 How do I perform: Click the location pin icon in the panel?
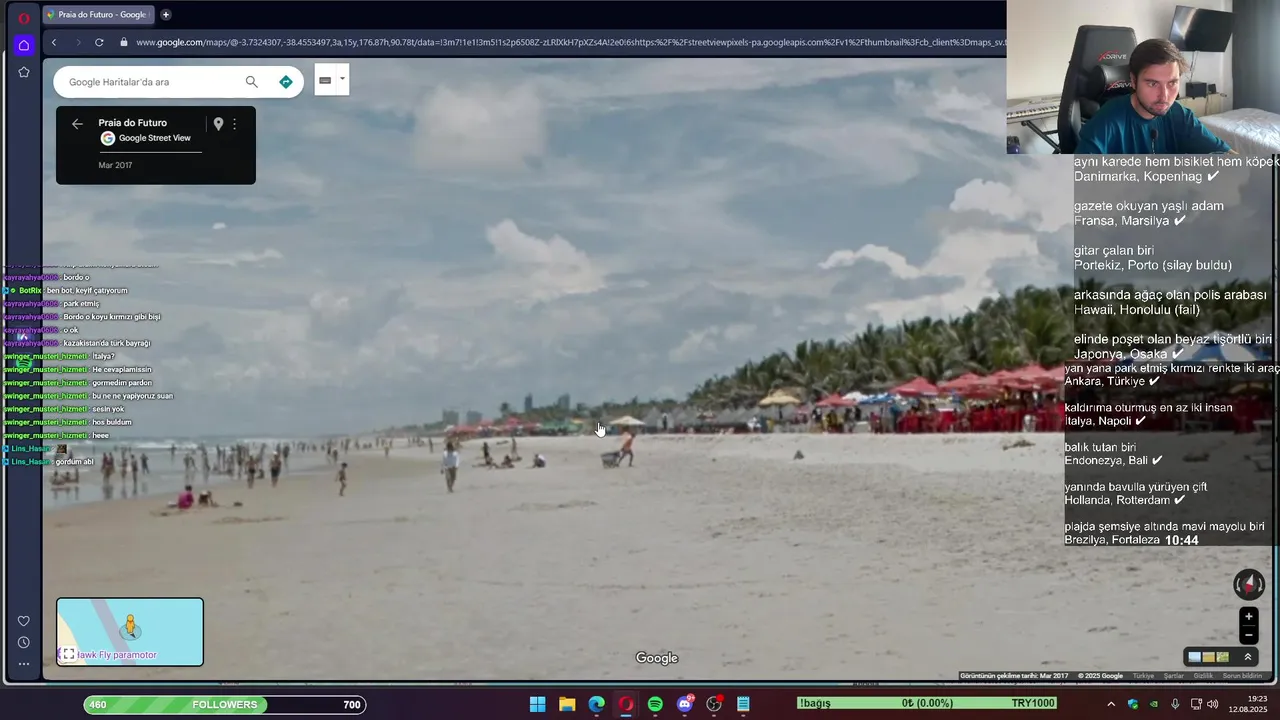point(218,124)
